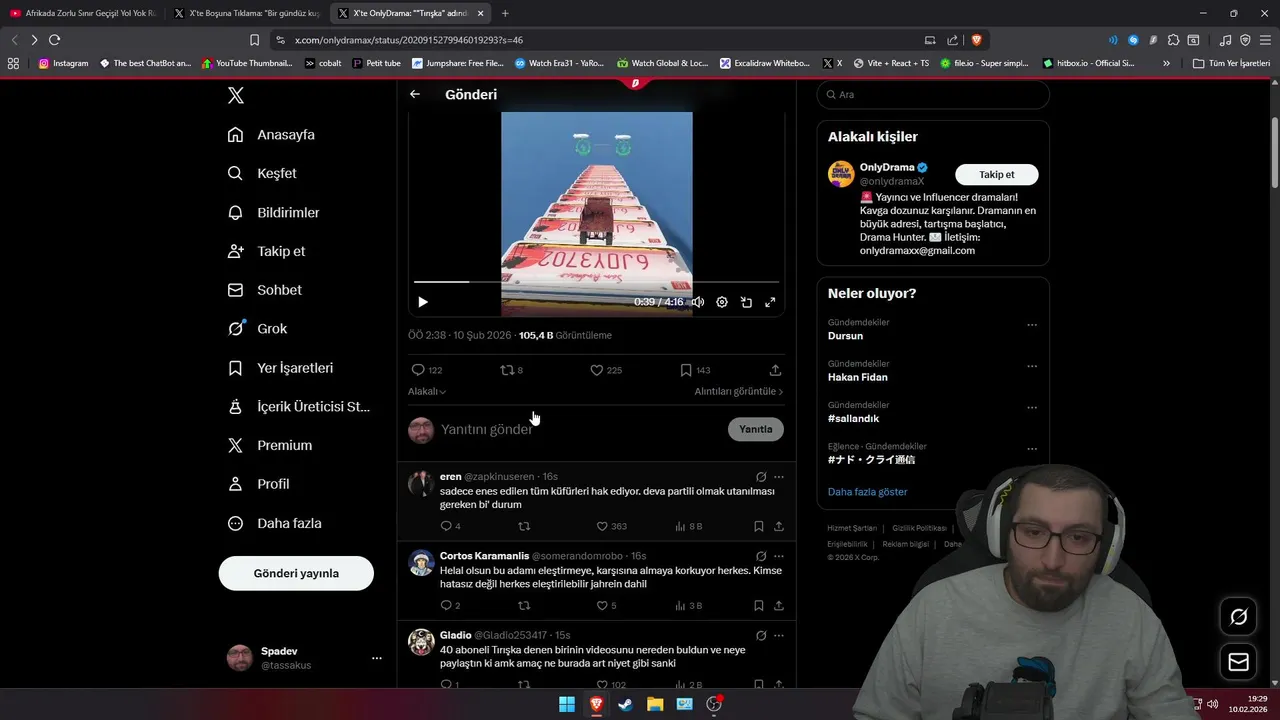
Task: Open Yer İşaretleri bookmarks
Action: 280,368
